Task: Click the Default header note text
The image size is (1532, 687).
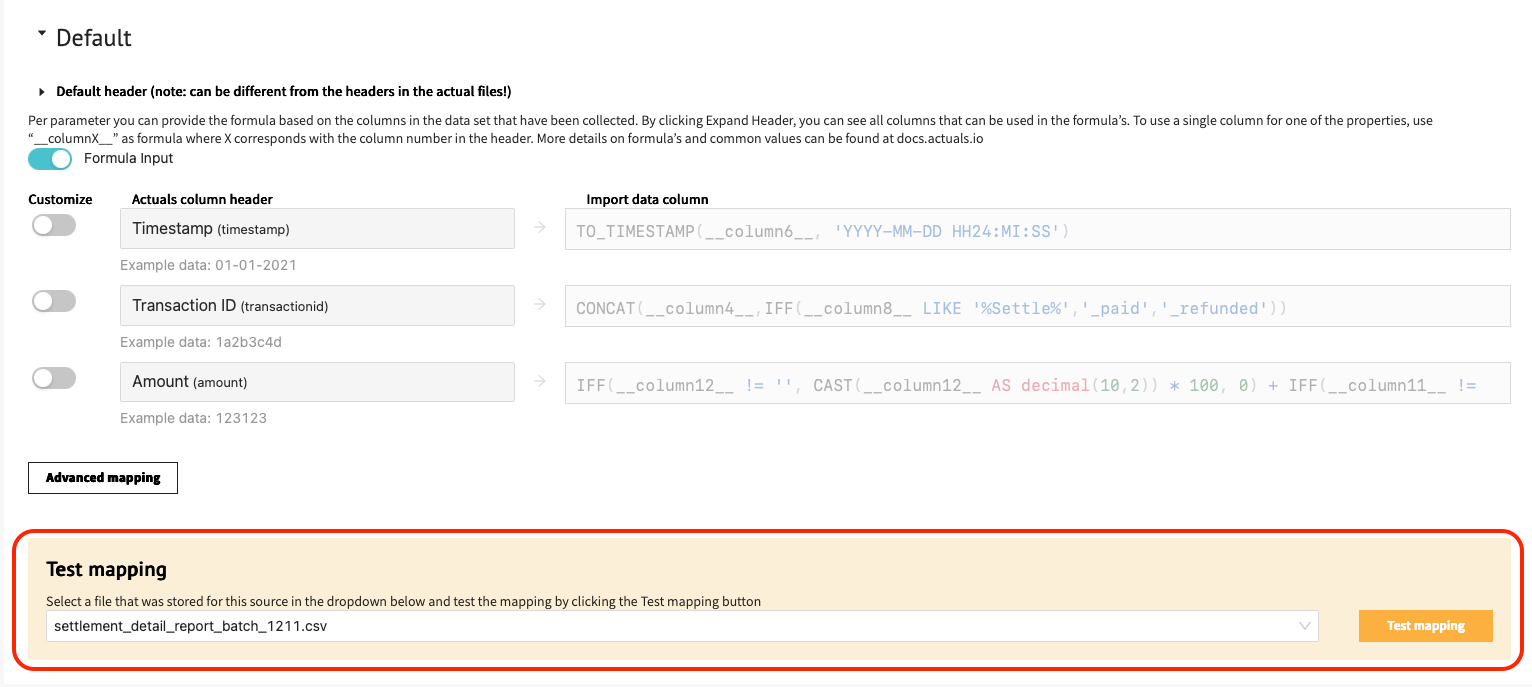Action: (284, 92)
